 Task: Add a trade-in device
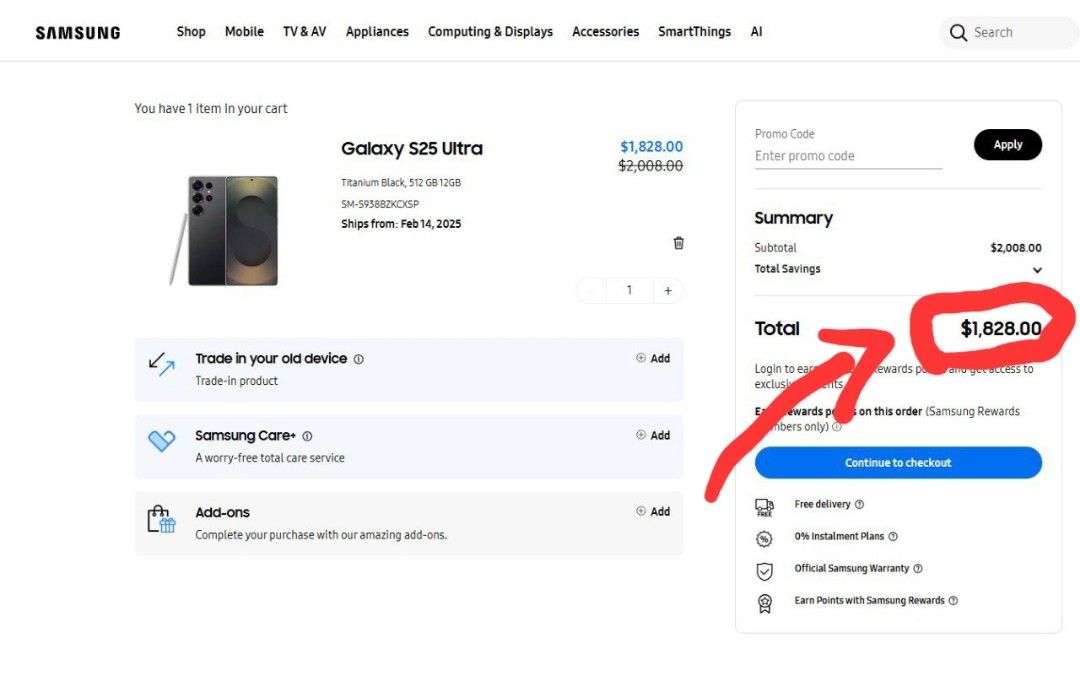(x=653, y=358)
